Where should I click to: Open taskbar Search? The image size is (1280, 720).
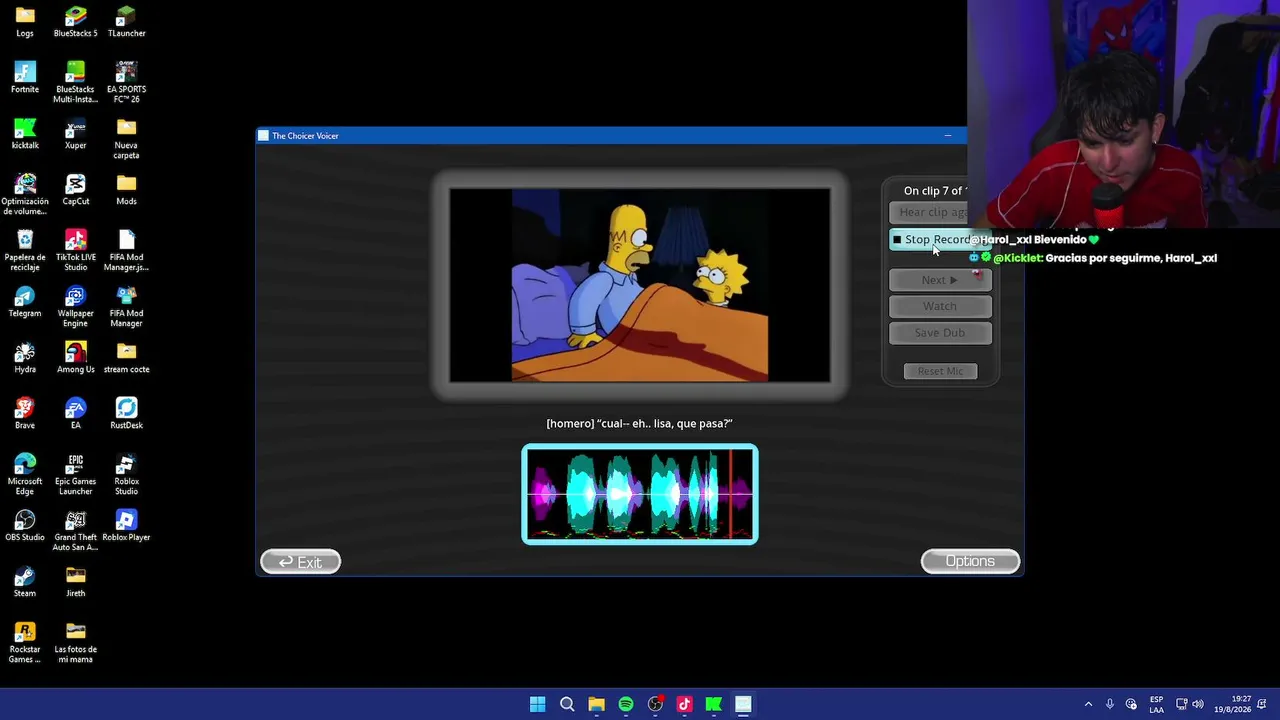click(567, 704)
